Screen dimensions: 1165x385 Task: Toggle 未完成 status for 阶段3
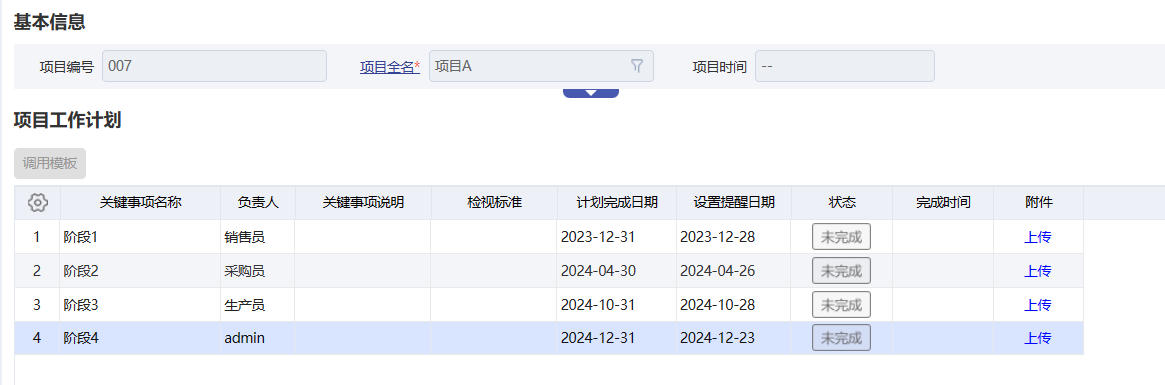[841, 304]
